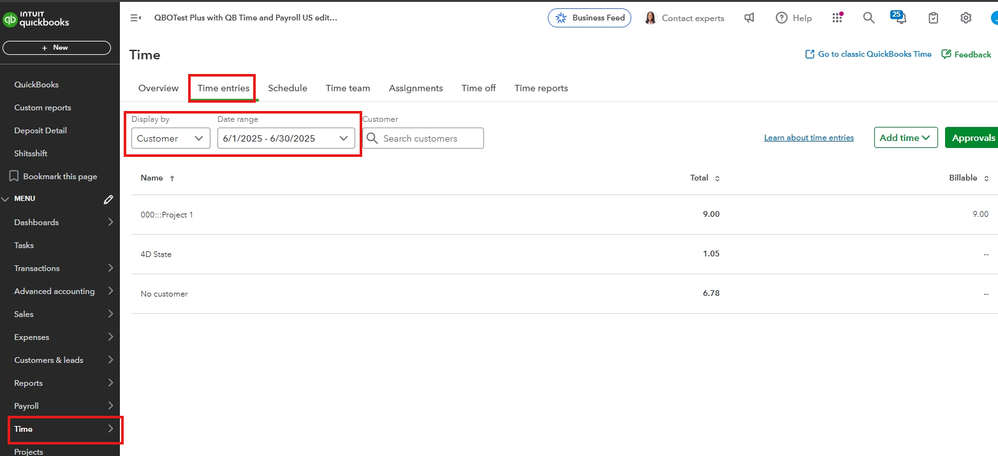This screenshot has height=456, width=998.
Task: Sort the Billable column
Action: pos(986,178)
